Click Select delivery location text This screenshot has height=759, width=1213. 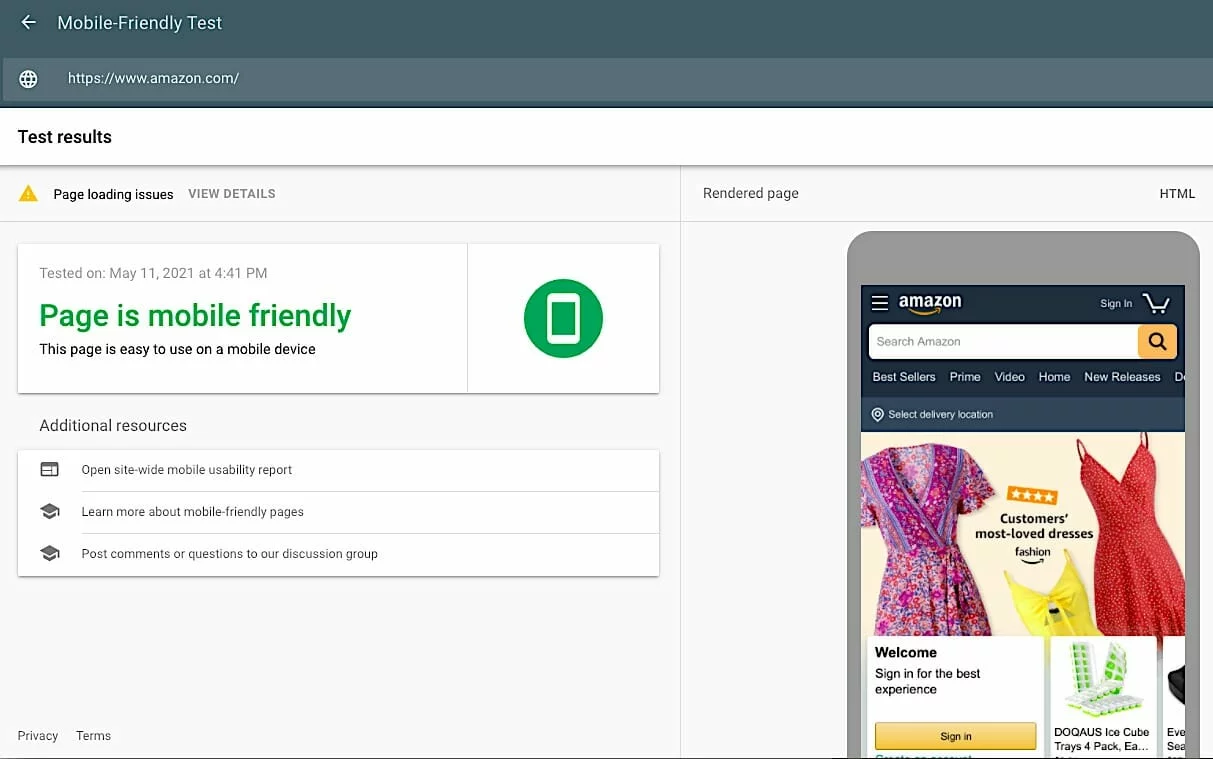(940, 414)
